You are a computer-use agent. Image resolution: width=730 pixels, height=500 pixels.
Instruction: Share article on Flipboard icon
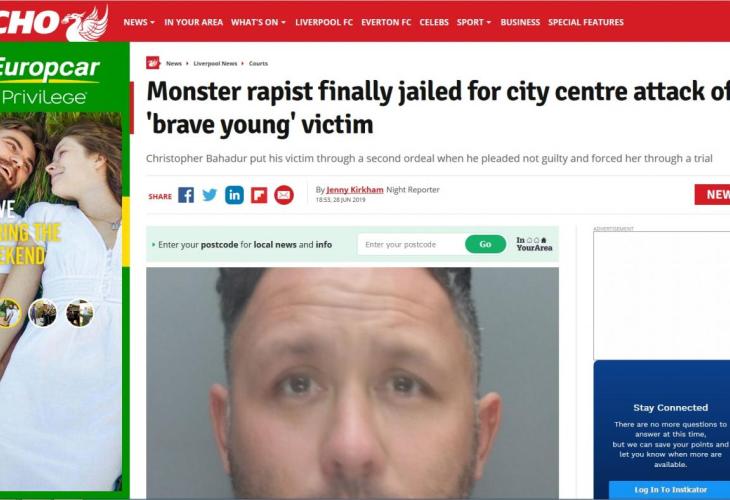pyautogui.click(x=259, y=195)
